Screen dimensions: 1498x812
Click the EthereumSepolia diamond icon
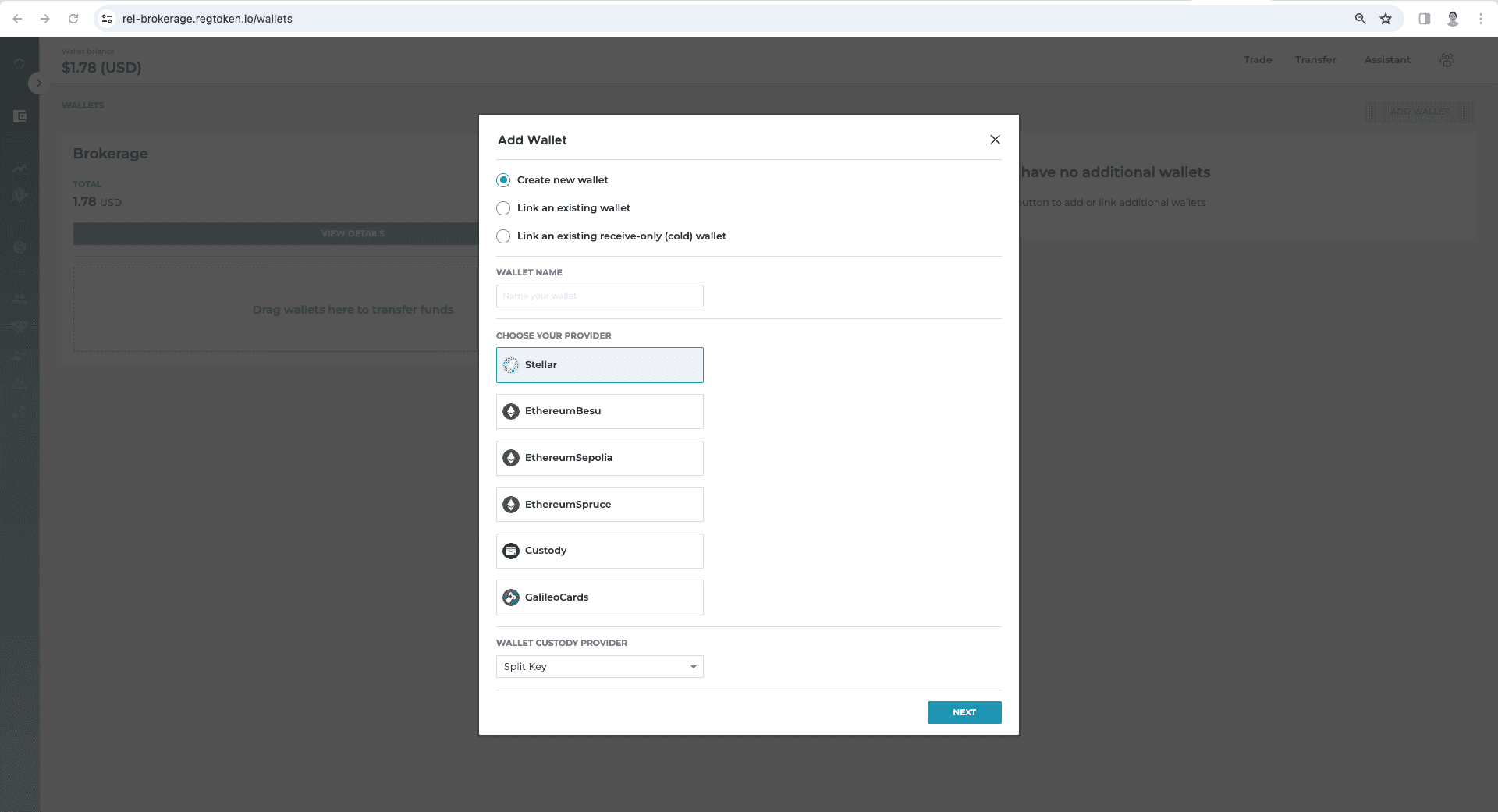[511, 458]
